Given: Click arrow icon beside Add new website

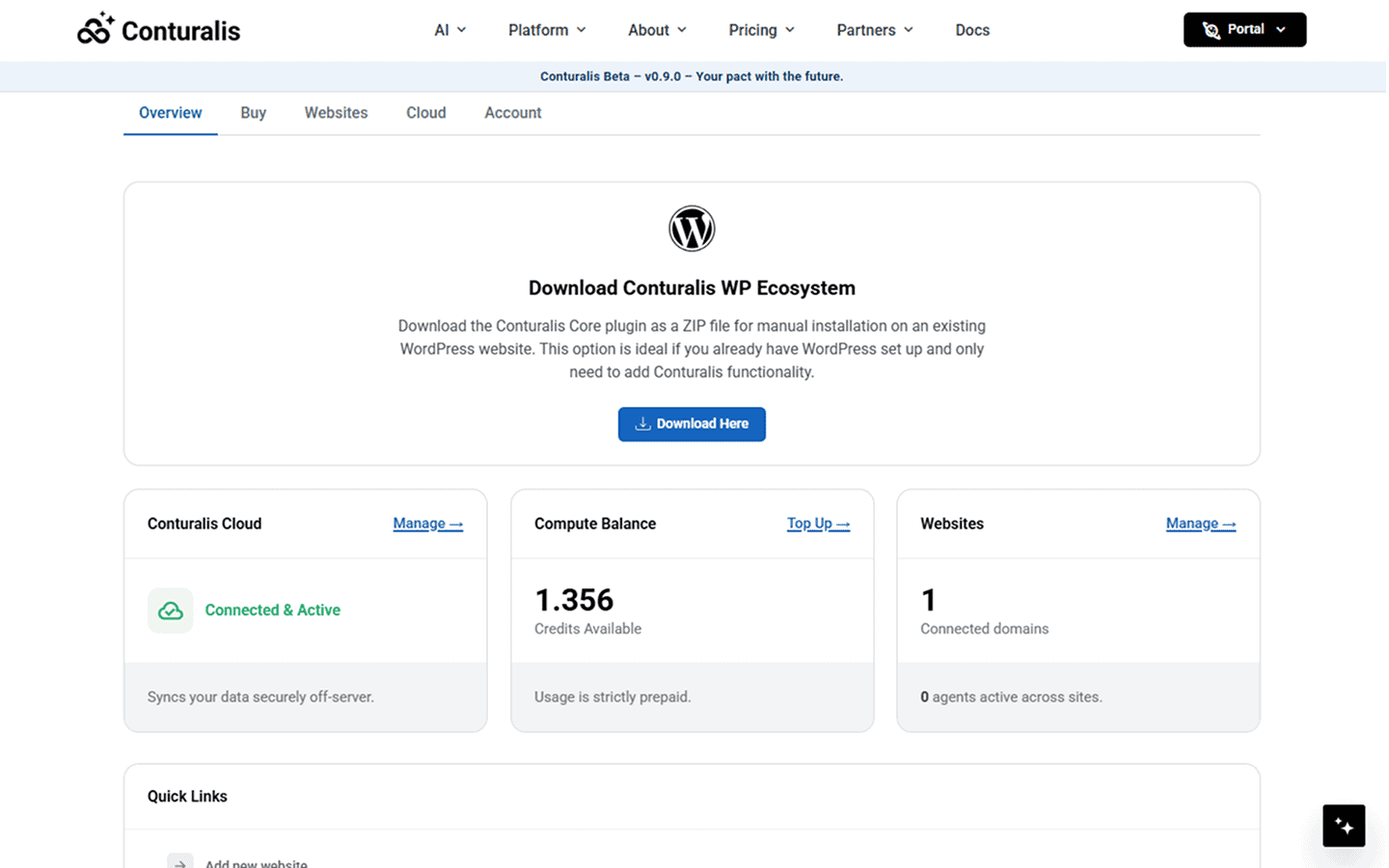Looking at the screenshot, I should 180,861.
